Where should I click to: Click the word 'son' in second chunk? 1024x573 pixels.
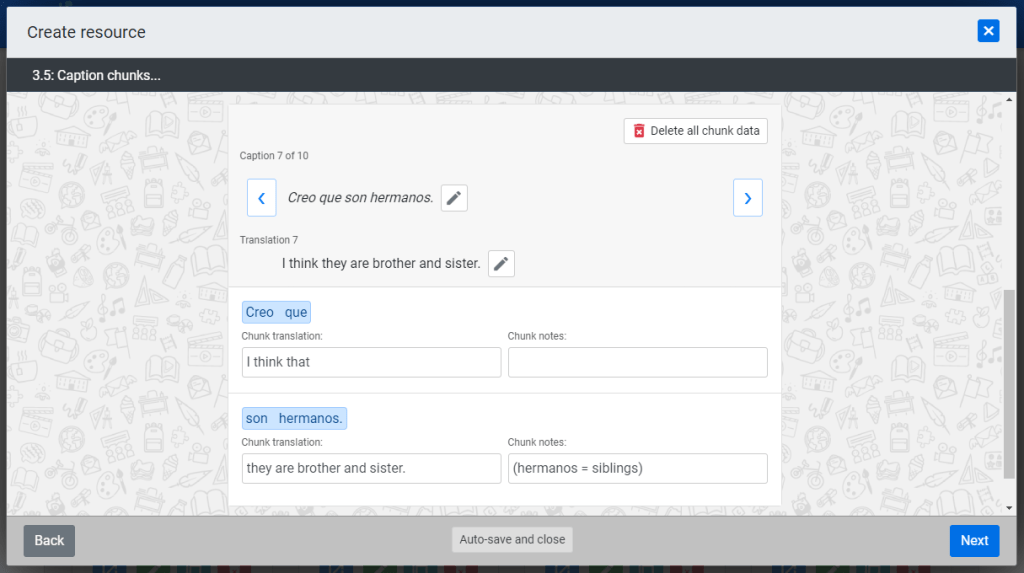pyautogui.click(x=257, y=418)
